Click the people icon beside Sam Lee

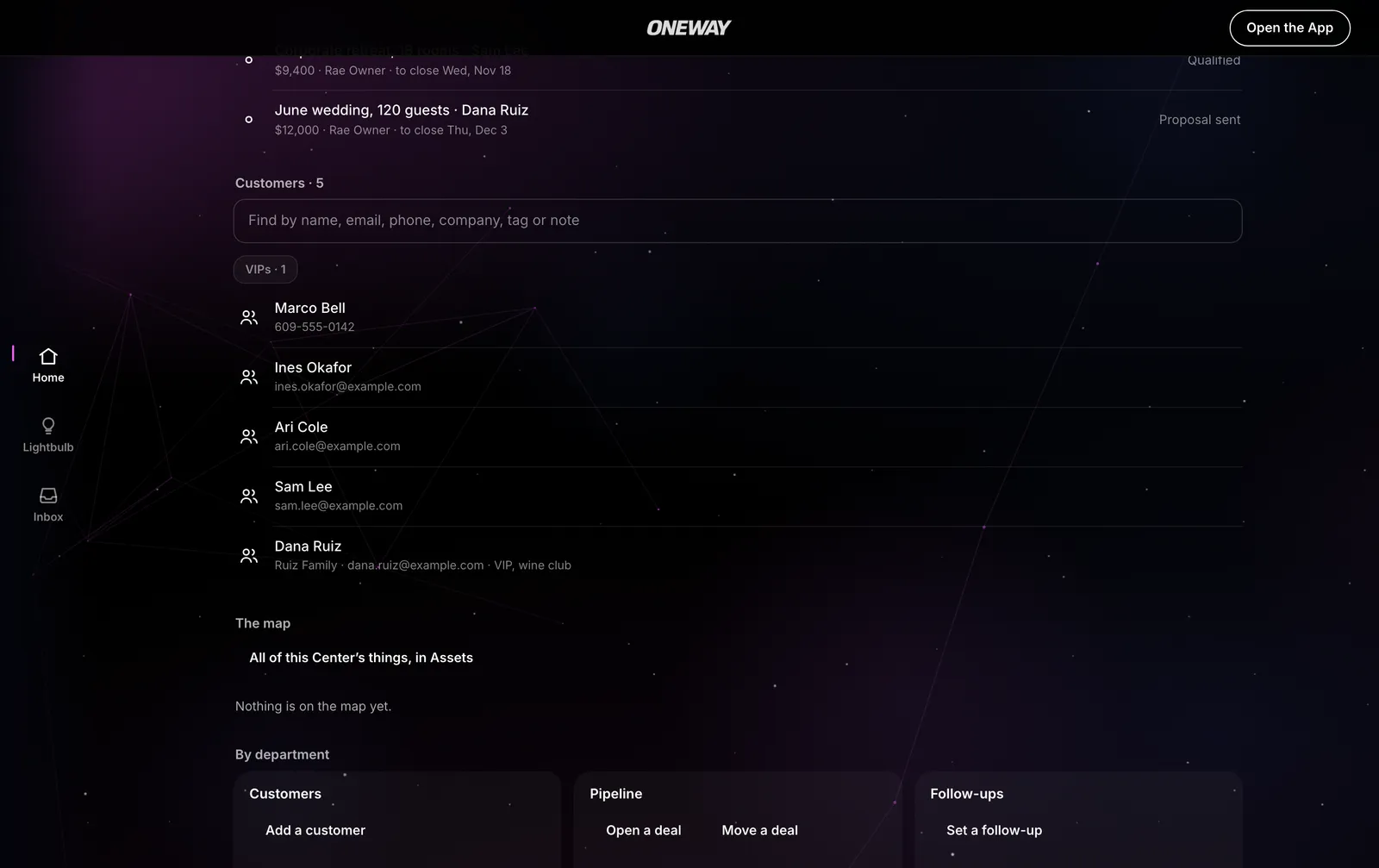click(249, 496)
